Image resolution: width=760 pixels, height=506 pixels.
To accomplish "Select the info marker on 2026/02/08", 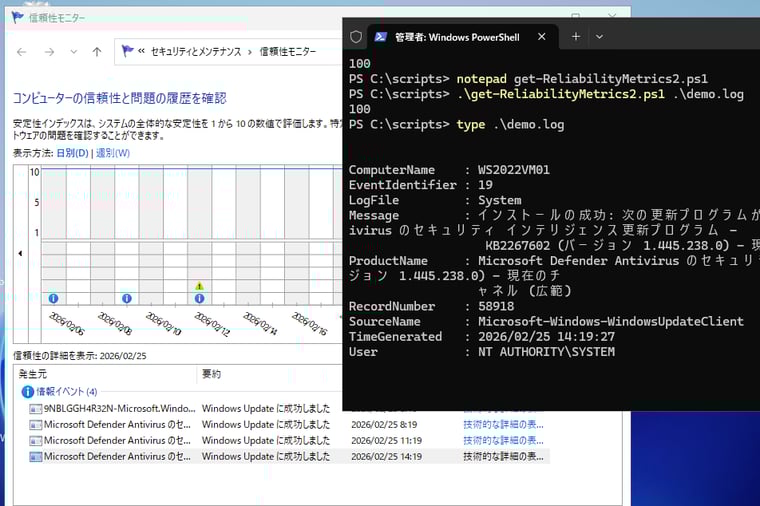I will pyautogui.click(x=127, y=299).
